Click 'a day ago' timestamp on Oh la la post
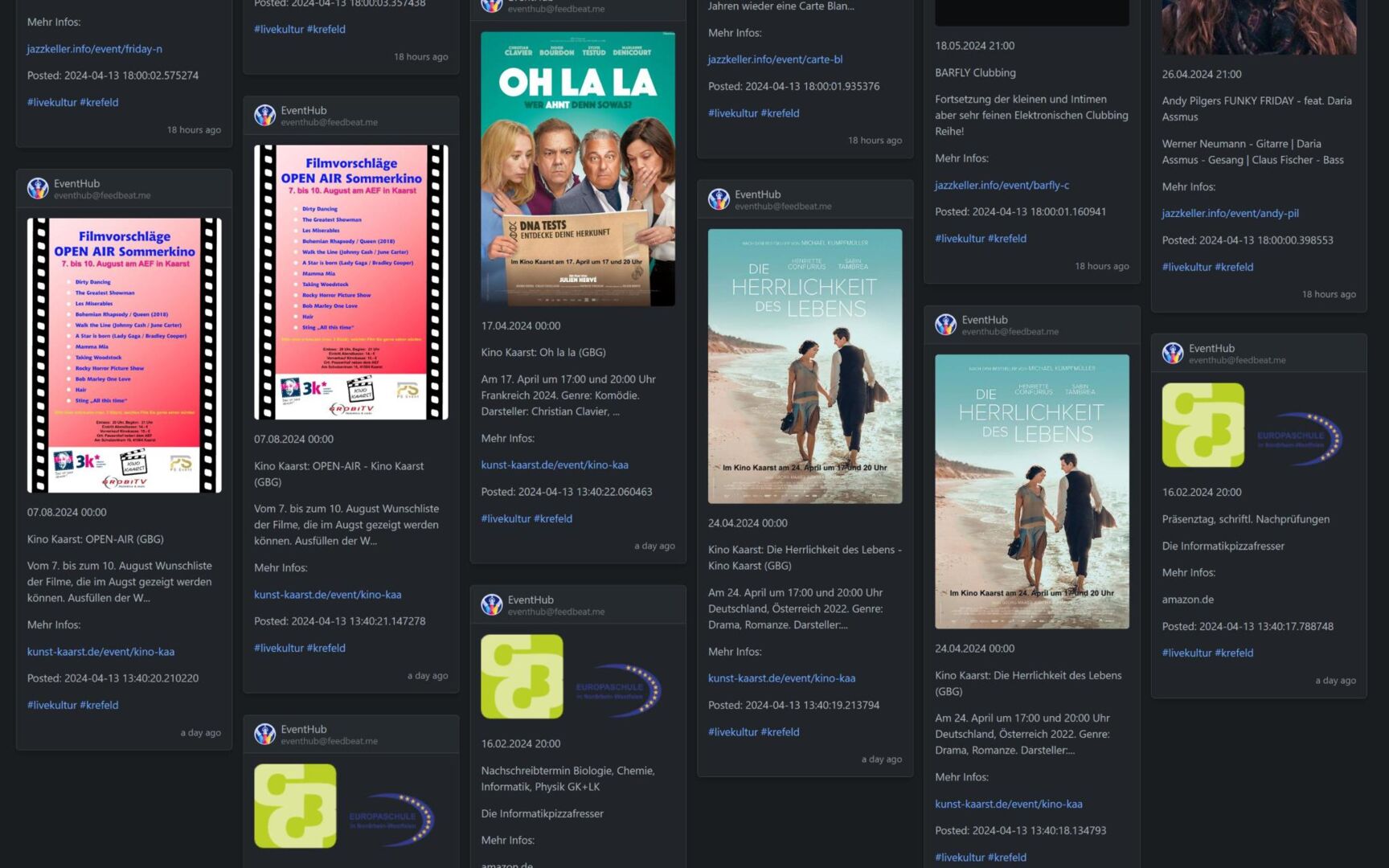Screen dimensions: 1389x868 coord(654,546)
